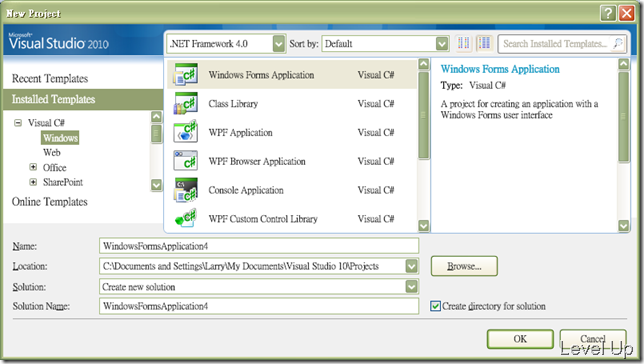Click the search magnifier icon
The height and width of the screenshot is (364, 644).
[617, 44]
